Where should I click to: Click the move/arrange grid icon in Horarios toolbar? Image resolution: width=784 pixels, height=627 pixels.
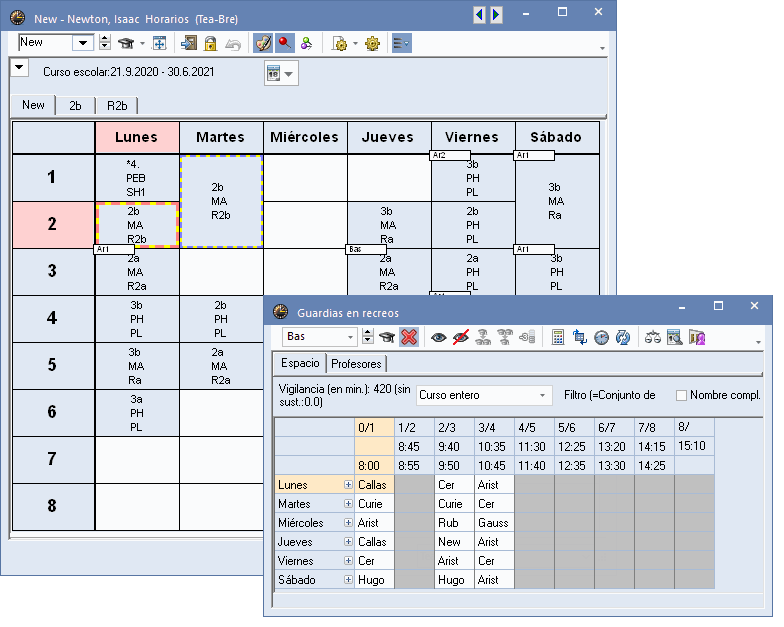[x=159, y=44]
